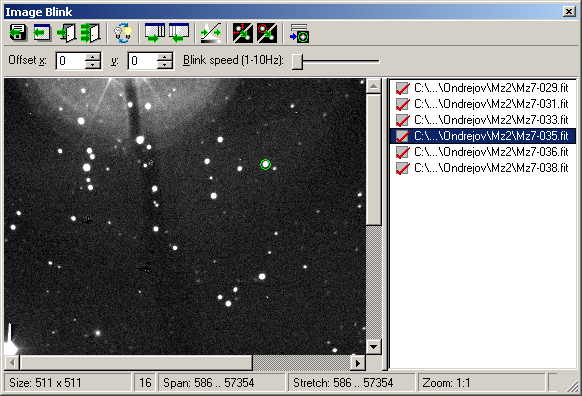Click the green circled star marker icon

coord(299,33)
